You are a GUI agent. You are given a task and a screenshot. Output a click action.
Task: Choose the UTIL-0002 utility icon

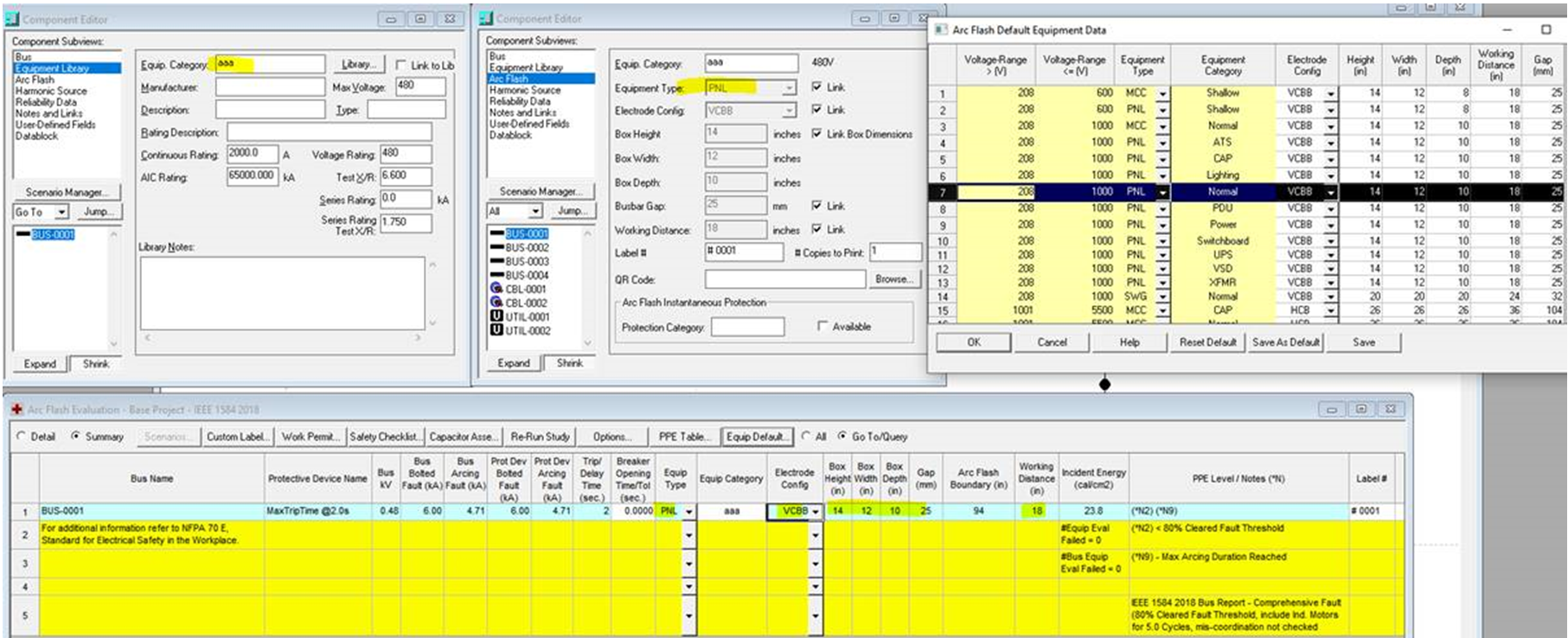(496, 331)
